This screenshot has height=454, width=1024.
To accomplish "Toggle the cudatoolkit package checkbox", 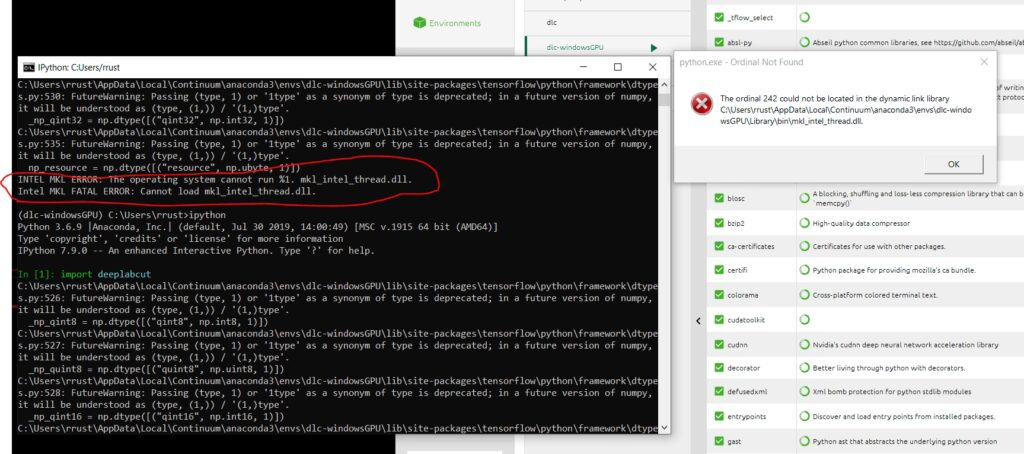I will pos(718,320).
